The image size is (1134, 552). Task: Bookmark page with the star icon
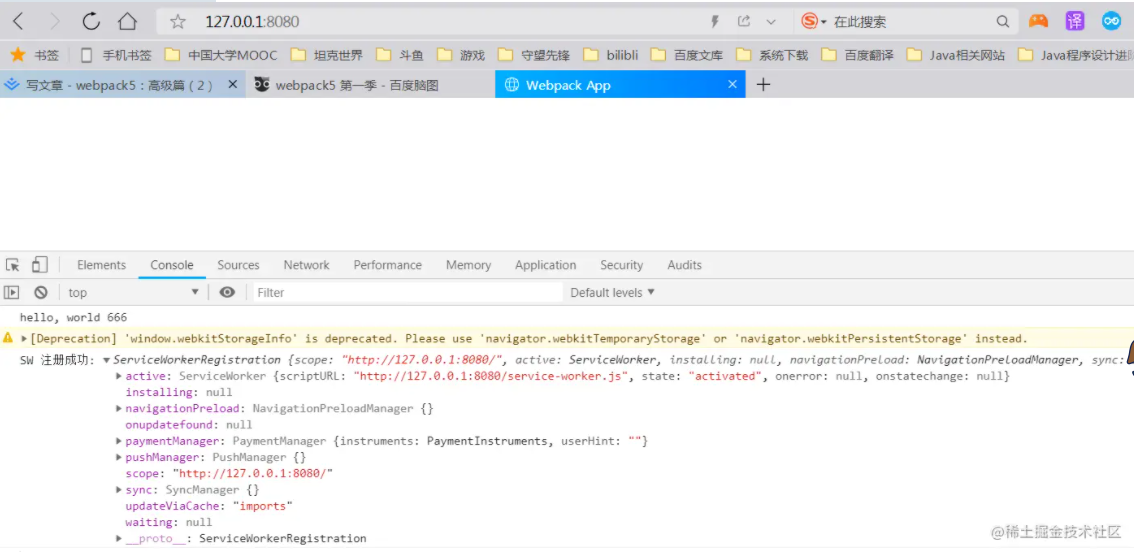(x=177, y=22)
